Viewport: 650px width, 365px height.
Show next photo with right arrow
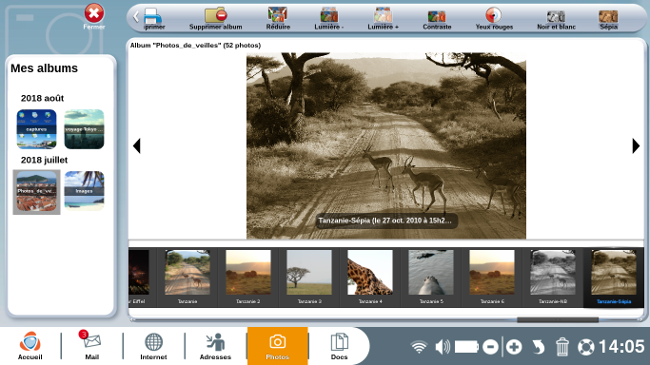[635, 146]
